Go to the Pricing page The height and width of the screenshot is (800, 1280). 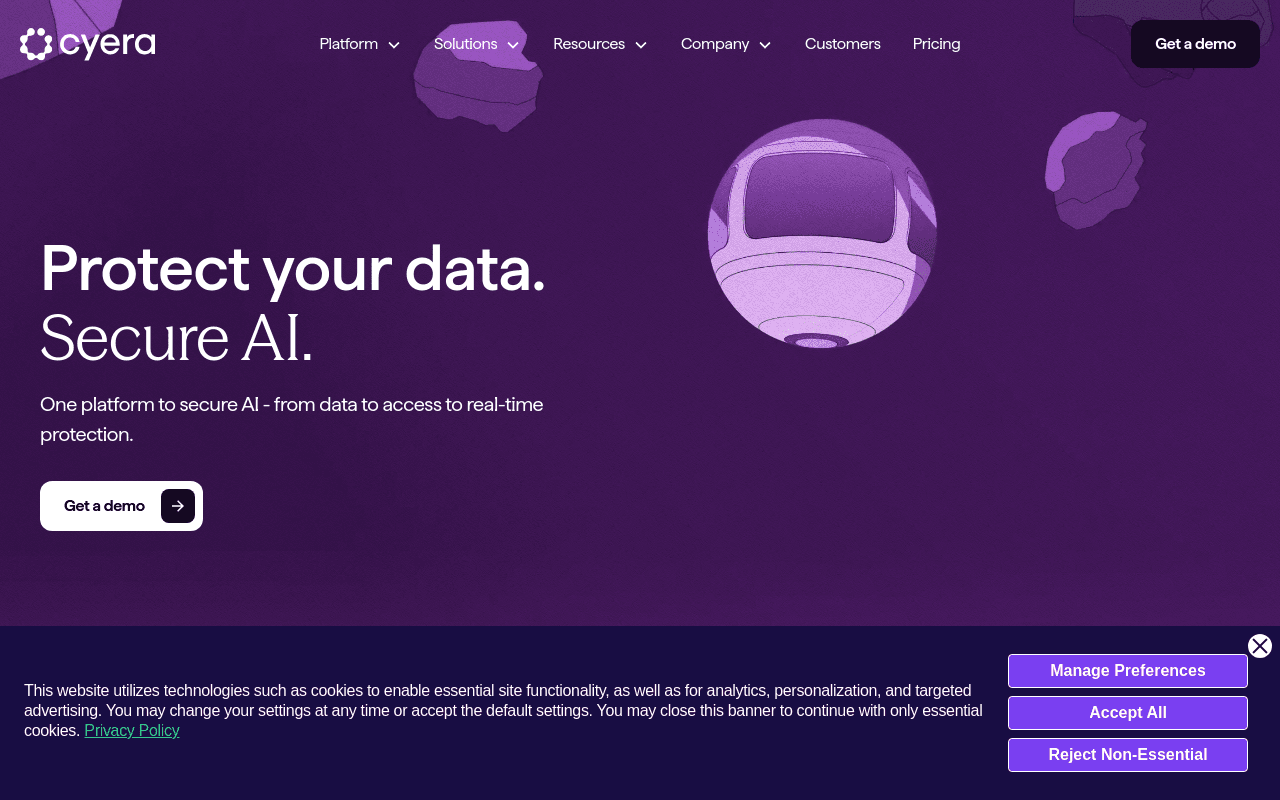937,44
